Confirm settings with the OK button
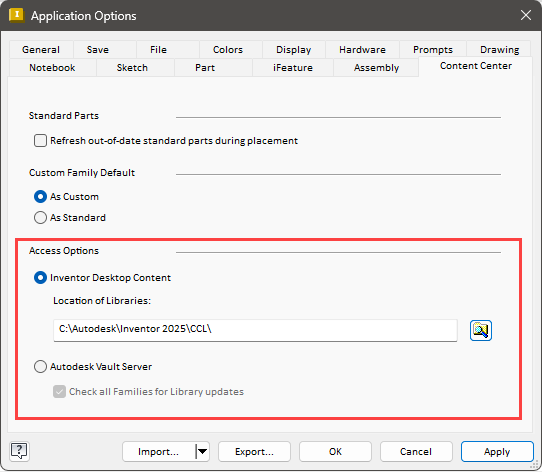 coord(335,451)
